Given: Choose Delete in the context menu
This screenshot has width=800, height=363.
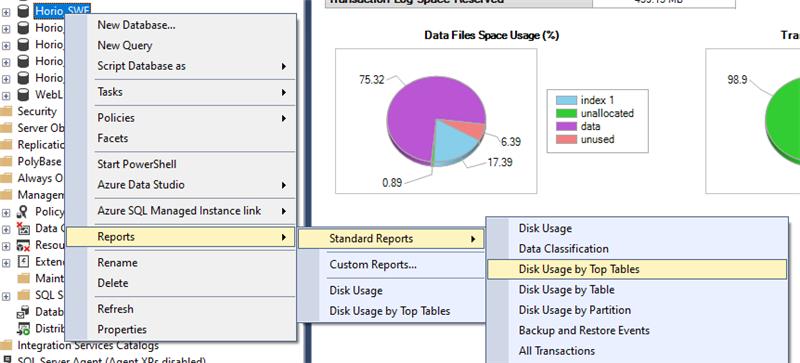Looking at the screenshot, I should [x=181, y=283].
